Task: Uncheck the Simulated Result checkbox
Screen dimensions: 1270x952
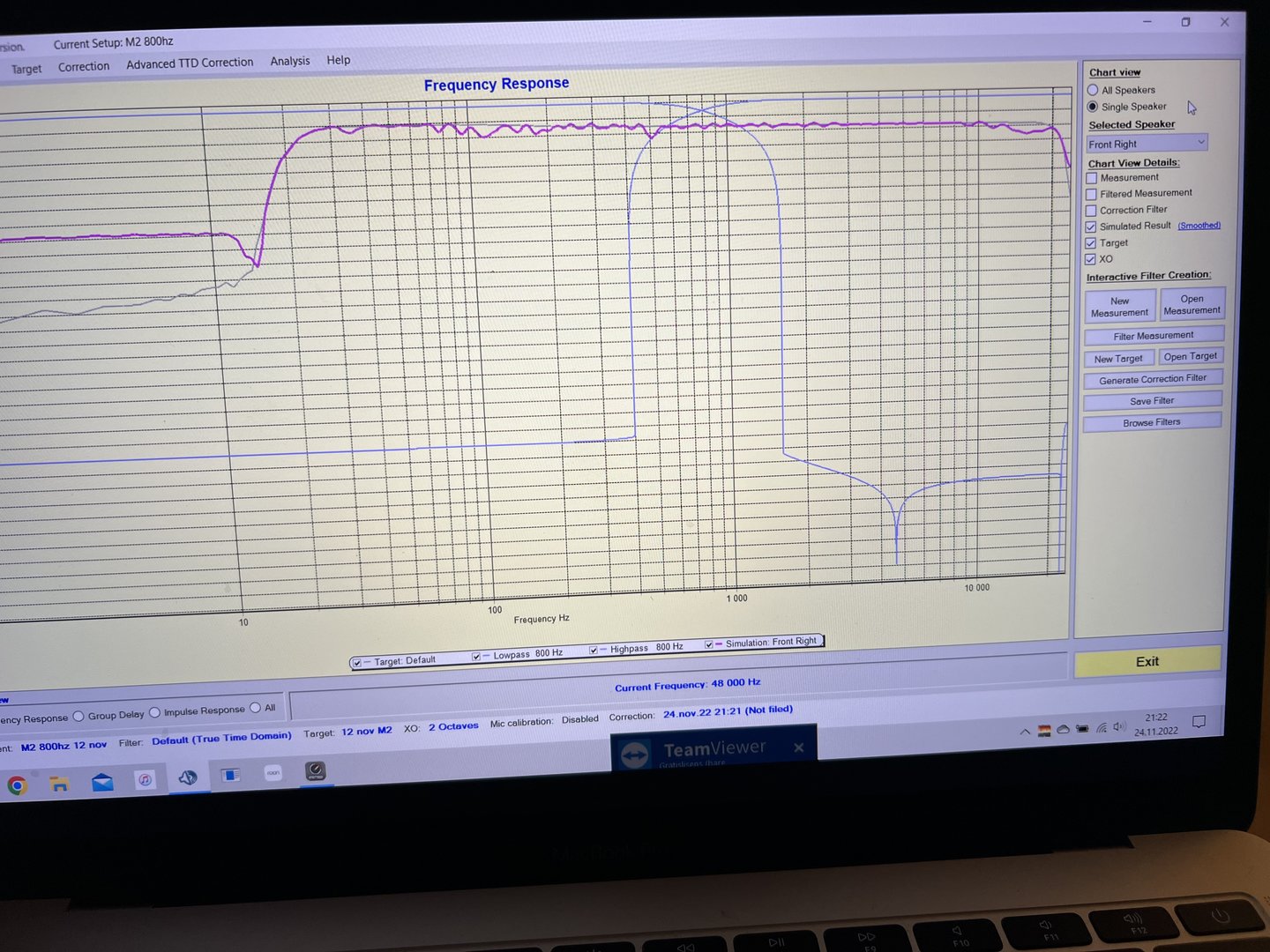Action: [1091, 227]
